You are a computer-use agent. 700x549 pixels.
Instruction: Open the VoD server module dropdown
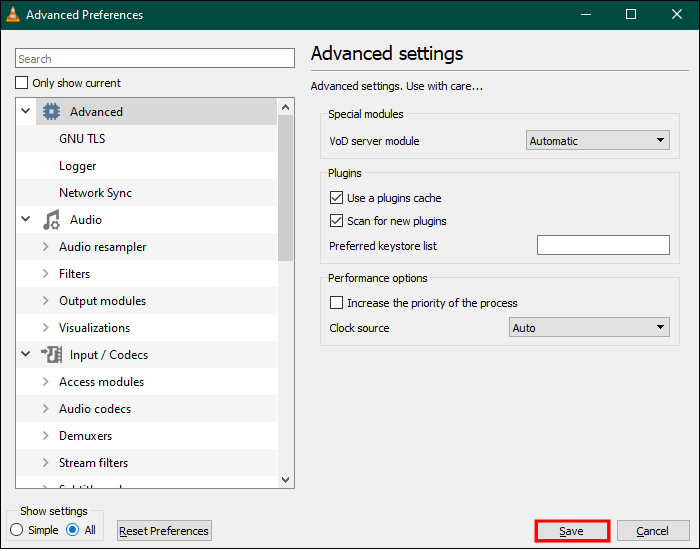point(598,141)
